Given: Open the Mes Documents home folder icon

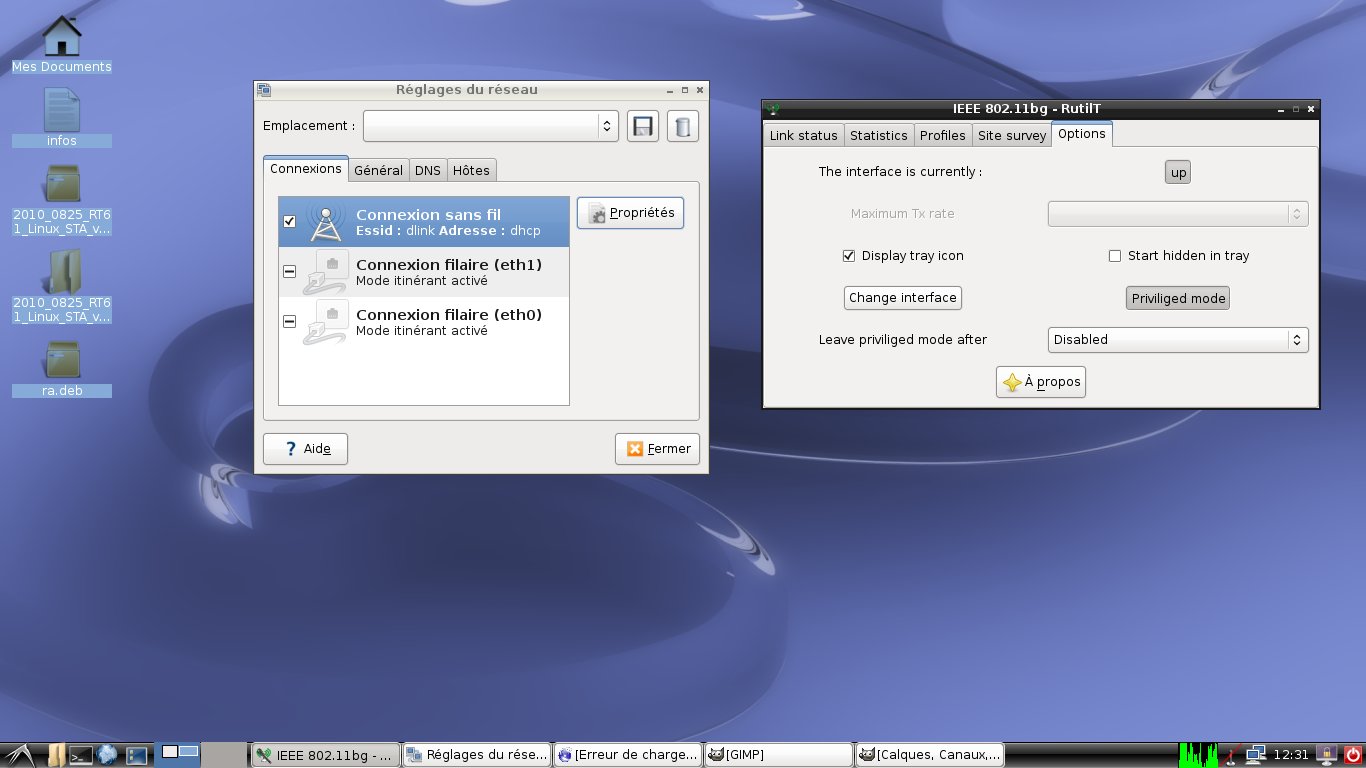Looking at the screenshot, I should tap(62, 37).
